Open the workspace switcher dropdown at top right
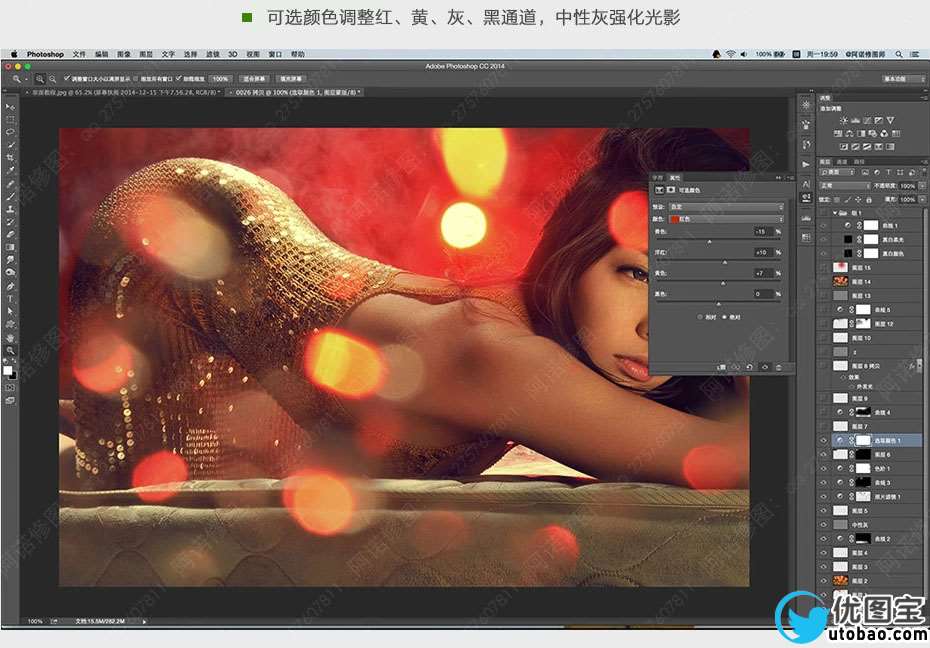This screenshot has width=930, height=648. (x=904, y=79)
